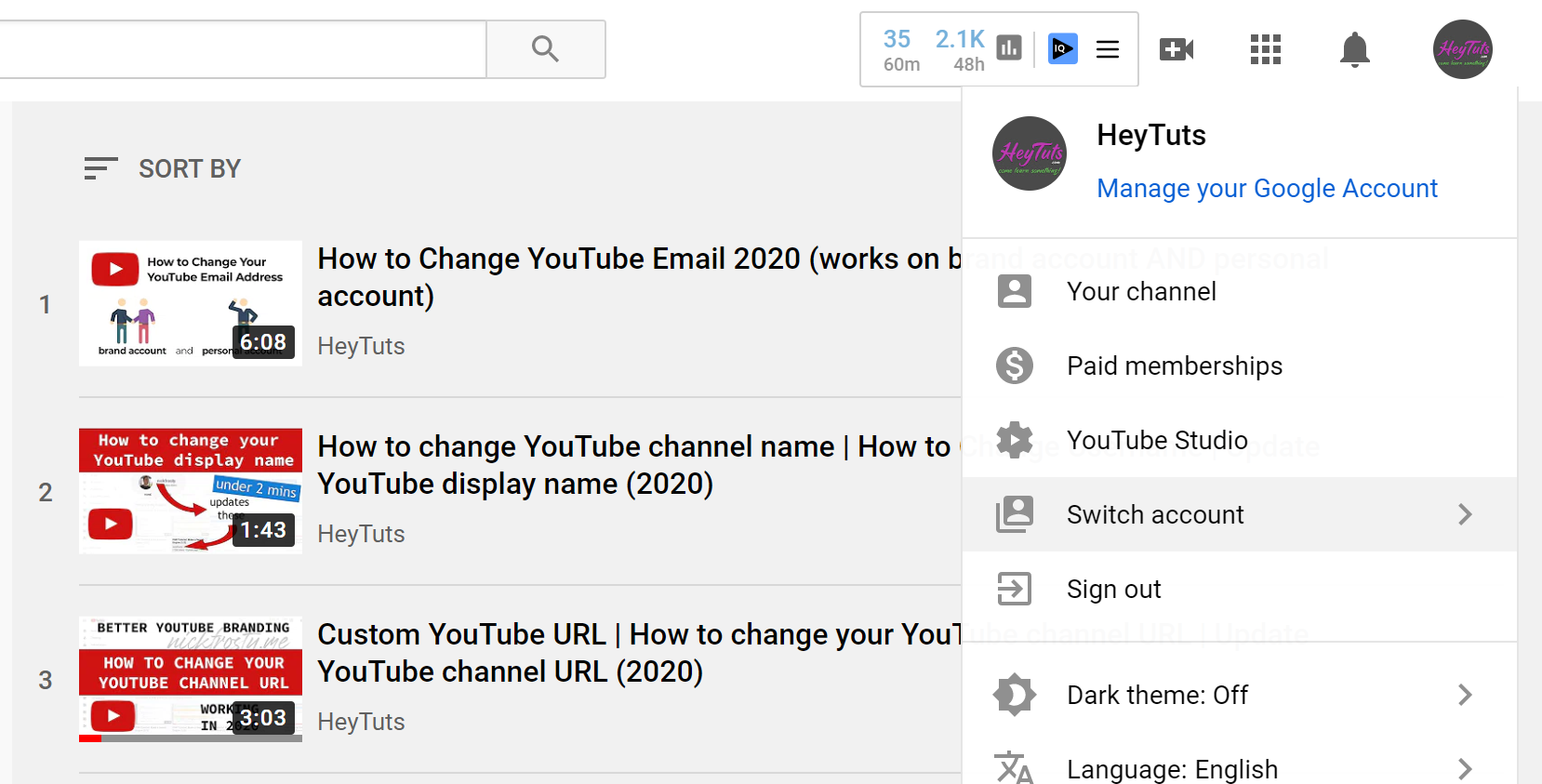Open the Custom YouTube URL video title

[639, 653]
